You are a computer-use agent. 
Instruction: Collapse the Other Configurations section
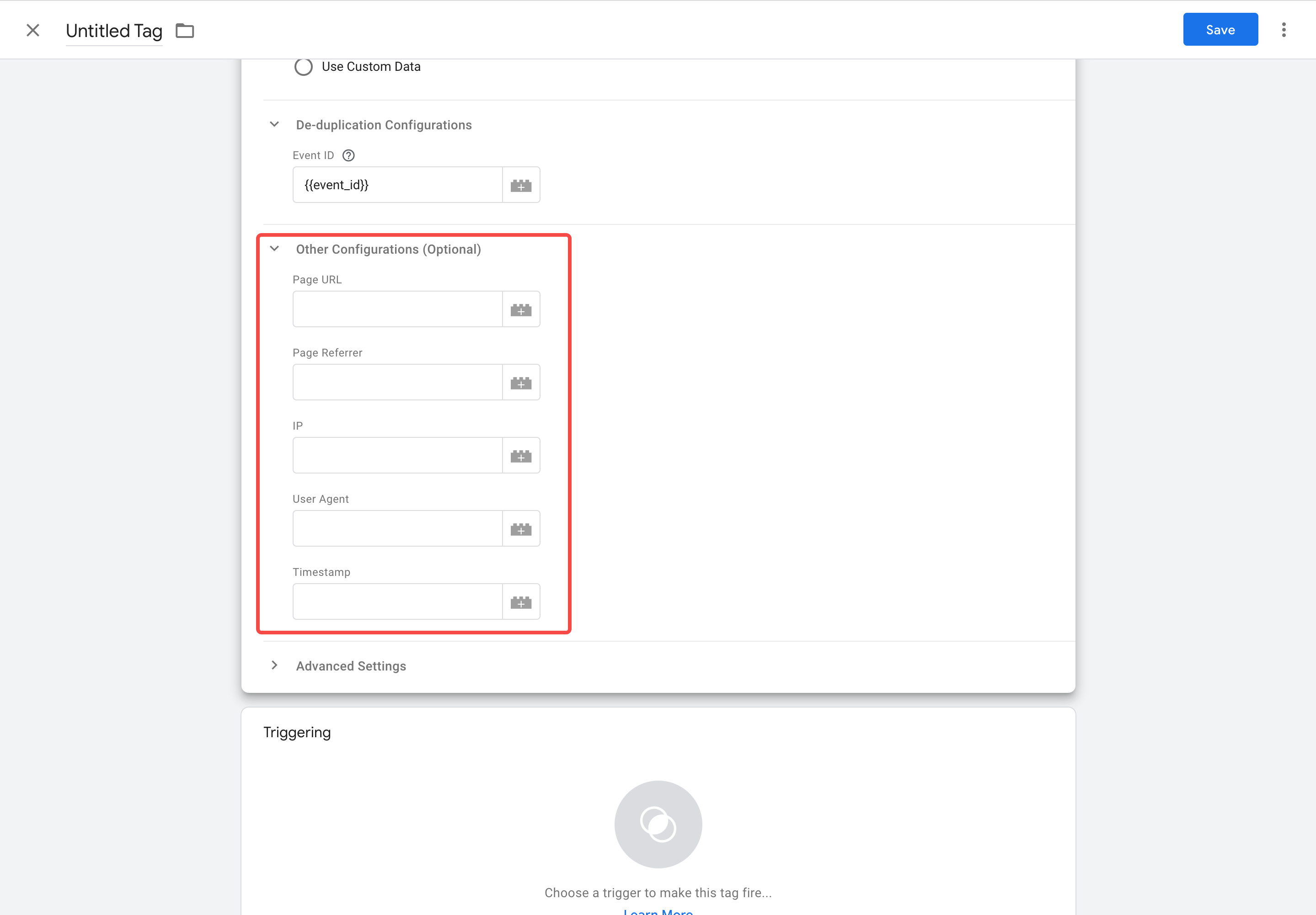click(274, 249)
